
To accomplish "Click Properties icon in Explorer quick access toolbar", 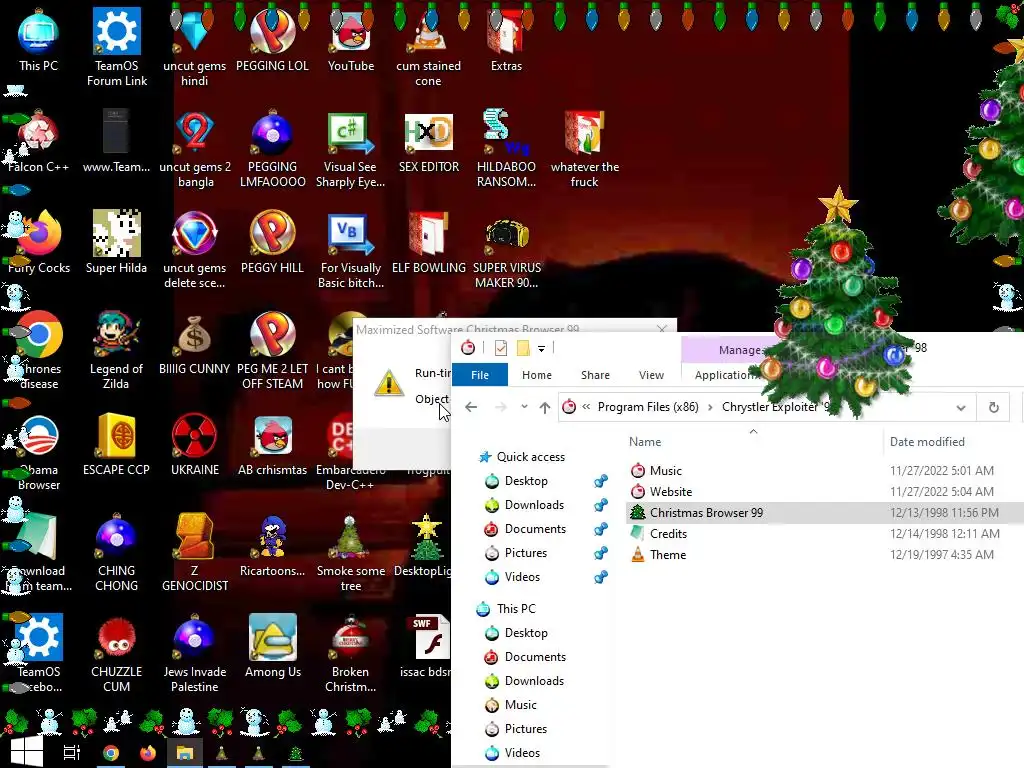I will pyautogui.click(x=501, y=348).
